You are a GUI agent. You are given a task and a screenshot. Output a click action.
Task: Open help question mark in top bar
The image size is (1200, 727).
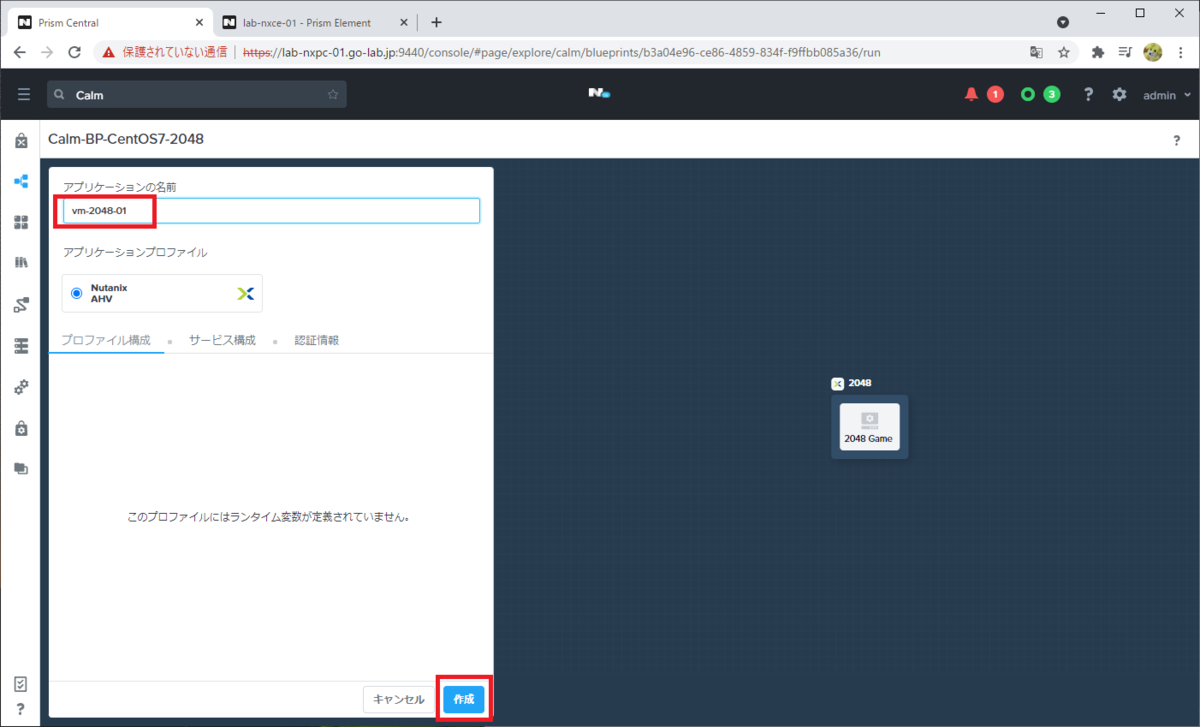click(x=1089, y=94)
